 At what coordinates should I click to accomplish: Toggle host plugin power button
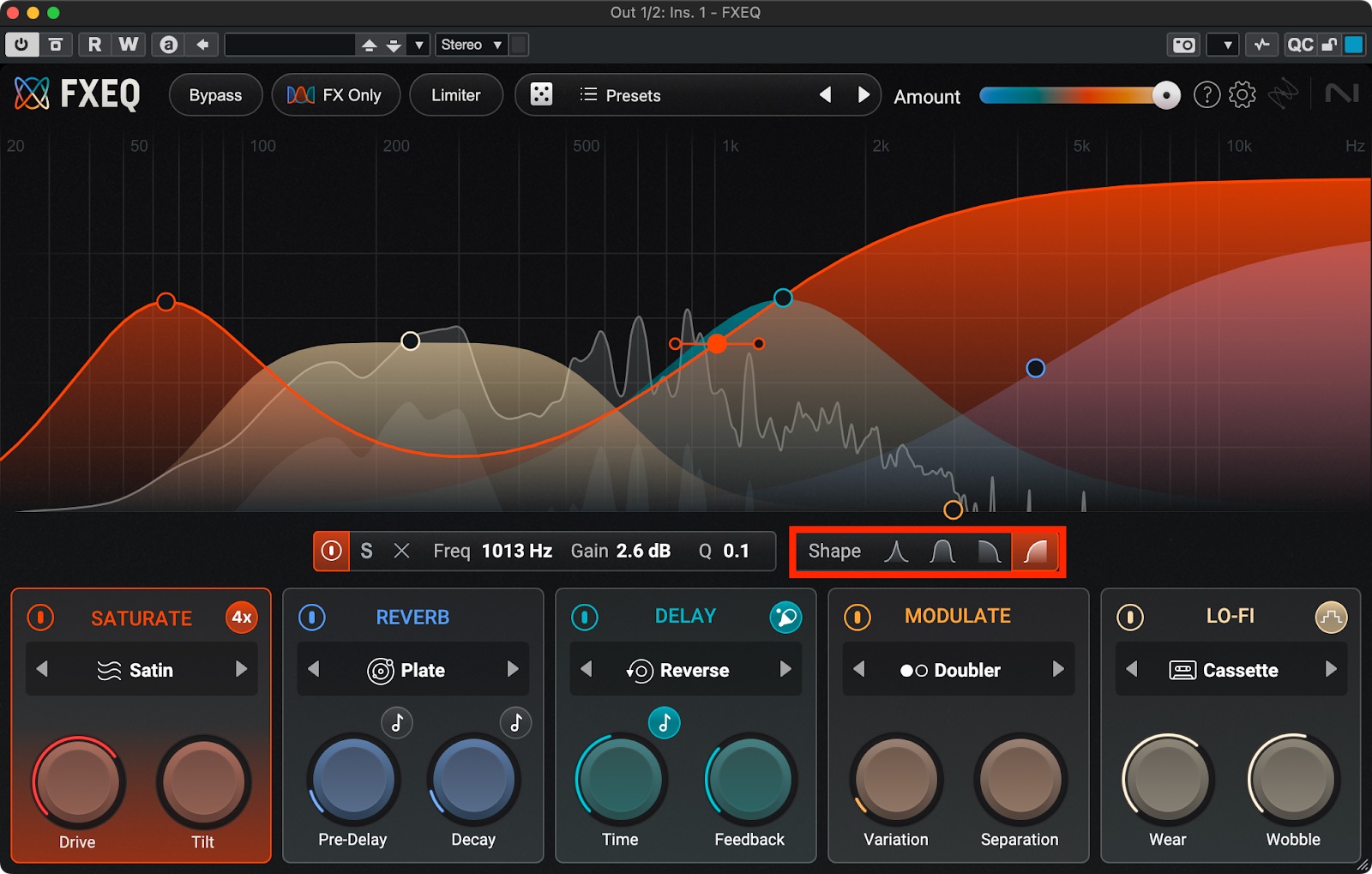point(21,45)
